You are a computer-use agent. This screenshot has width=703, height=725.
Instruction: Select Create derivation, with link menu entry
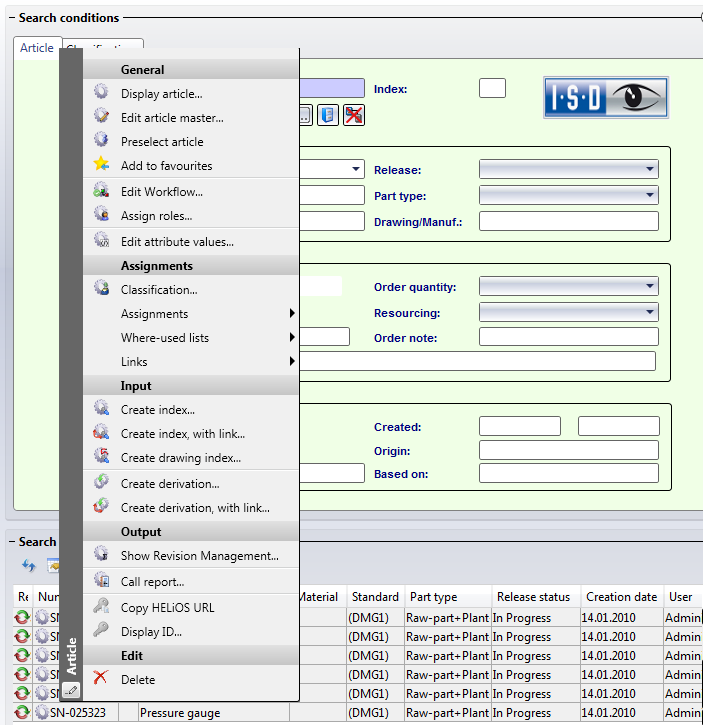[195, 507]
